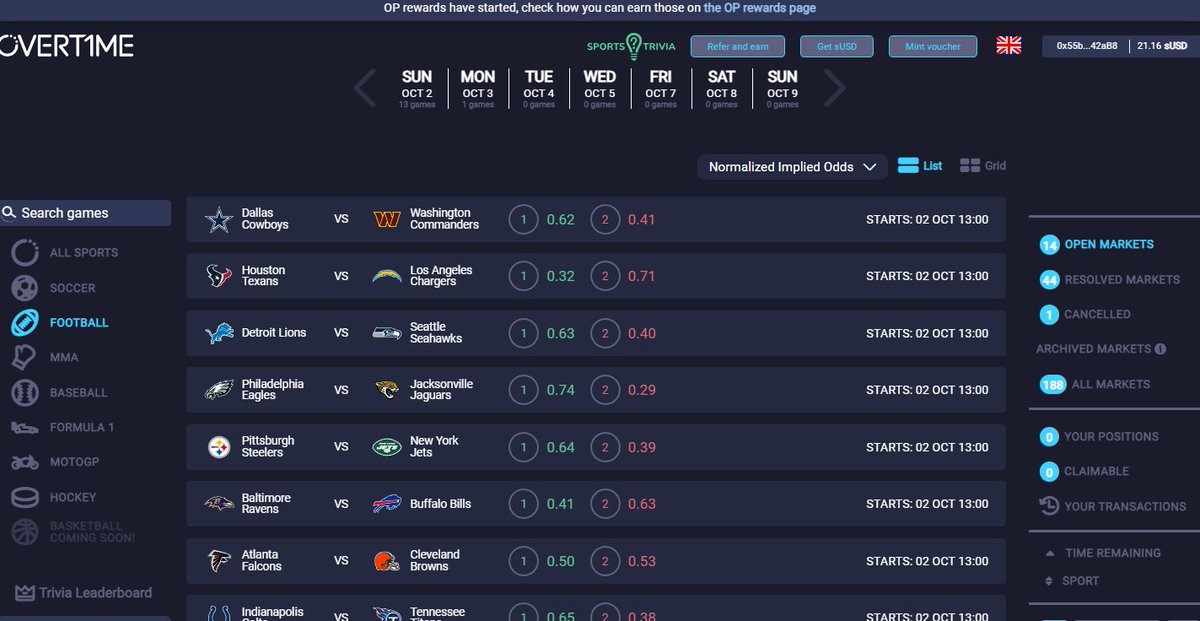The height and width of the screenshot is (621, 1200).
Task: Click the Detroit Lions logo
Action: (x=219, y=333)
